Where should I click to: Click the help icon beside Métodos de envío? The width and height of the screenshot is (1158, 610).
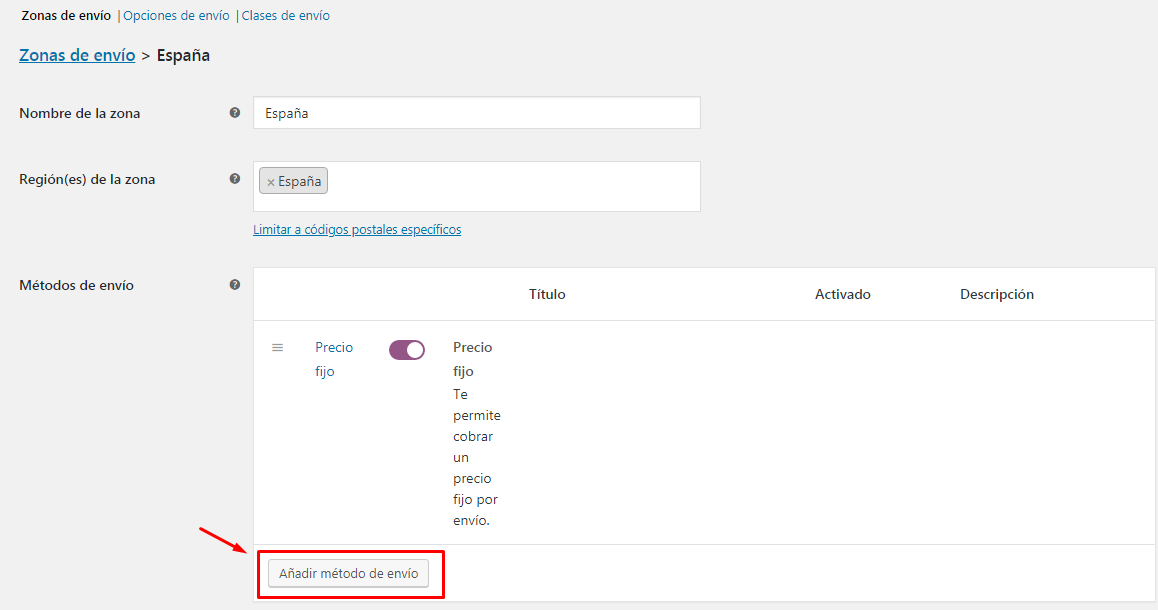[x=235, y=285]
